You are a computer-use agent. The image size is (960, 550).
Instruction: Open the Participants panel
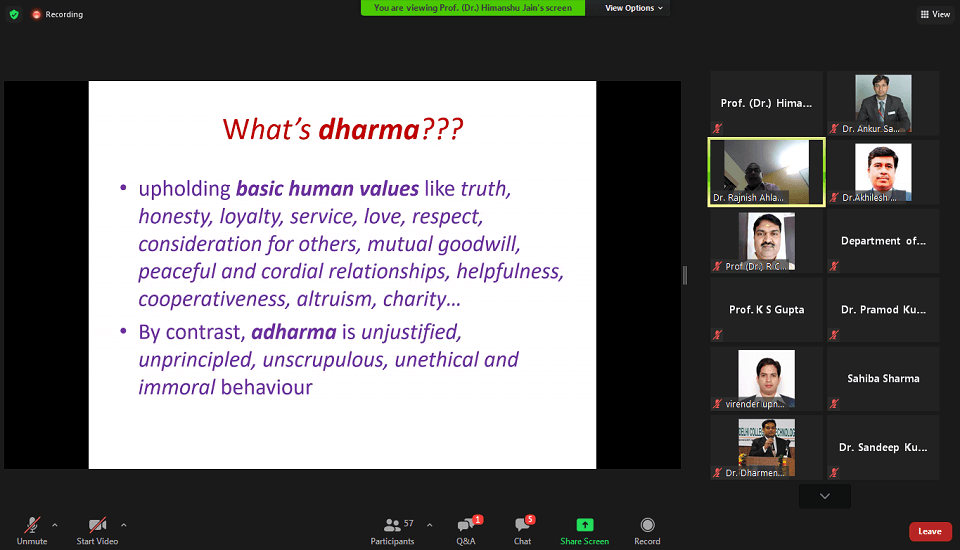[x=392, y=525]
